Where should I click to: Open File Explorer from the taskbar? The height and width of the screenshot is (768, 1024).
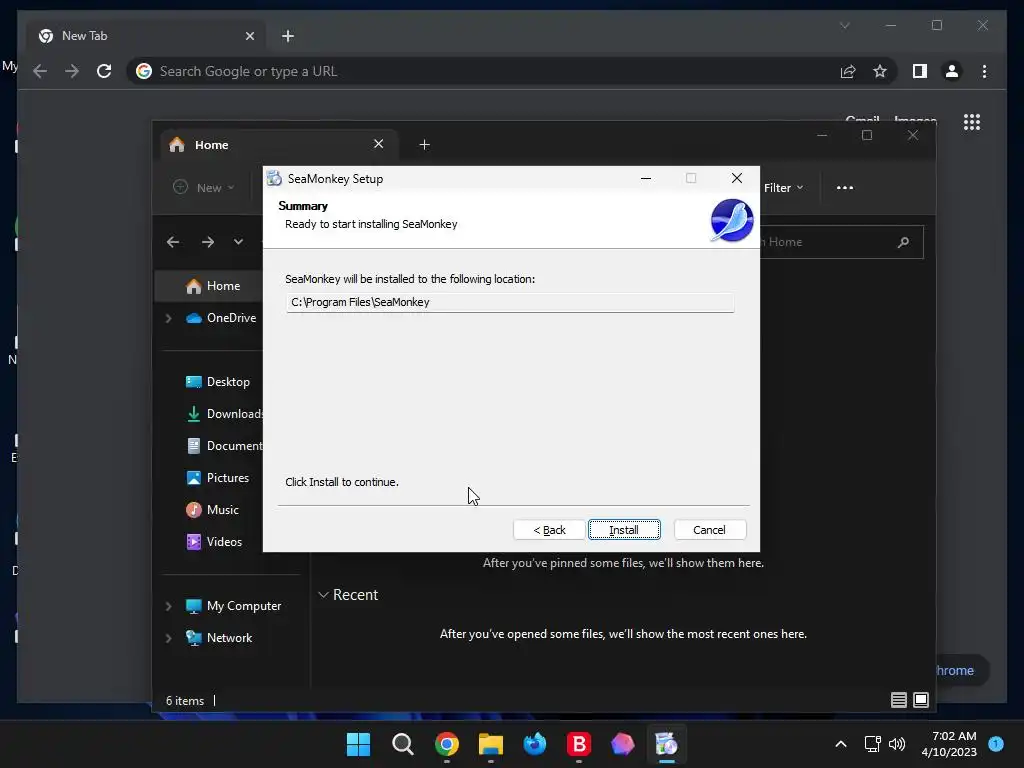490,744
